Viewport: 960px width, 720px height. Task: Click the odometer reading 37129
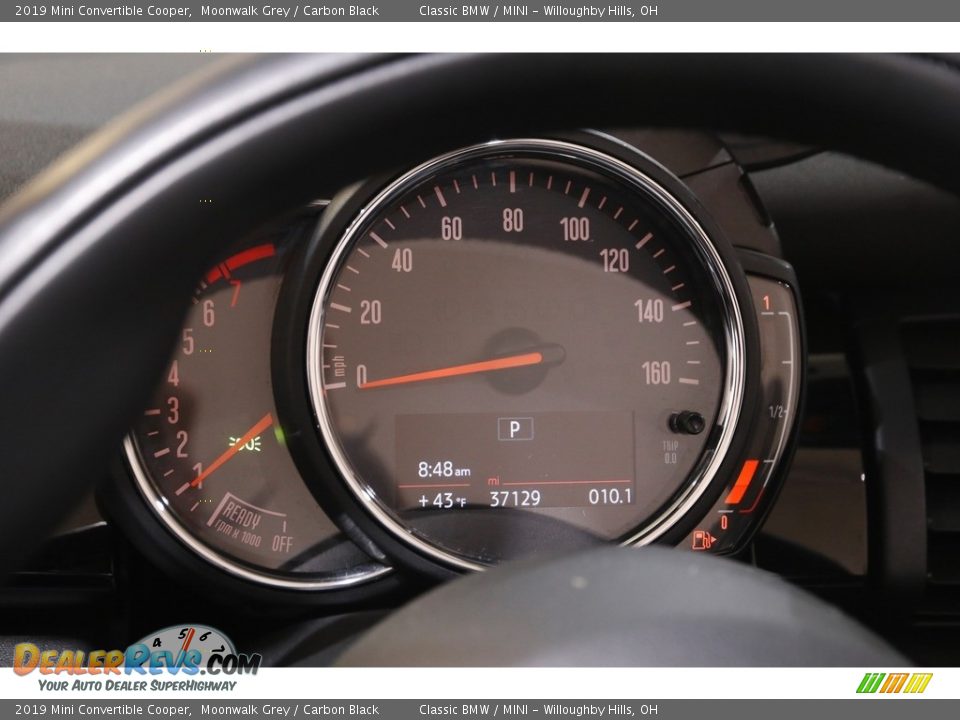[515, 499]
